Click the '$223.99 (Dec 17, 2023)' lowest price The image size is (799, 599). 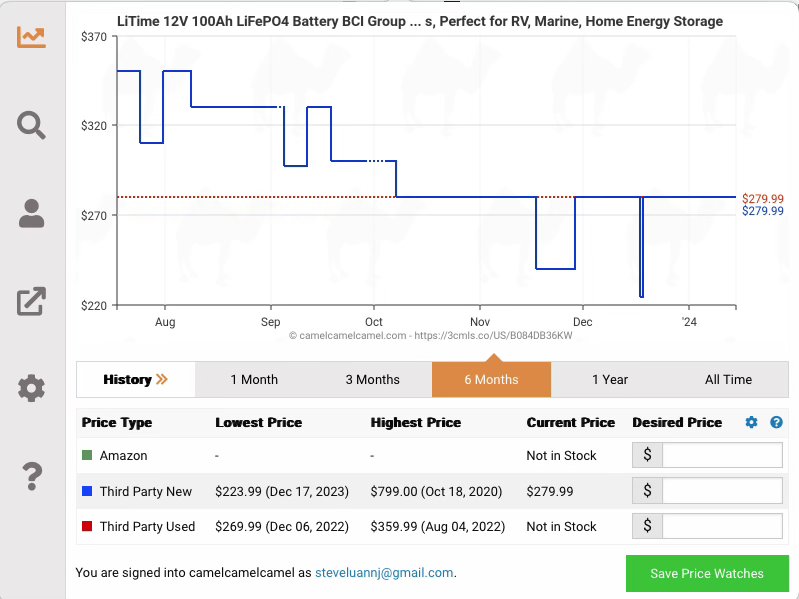tap(282, 492)
